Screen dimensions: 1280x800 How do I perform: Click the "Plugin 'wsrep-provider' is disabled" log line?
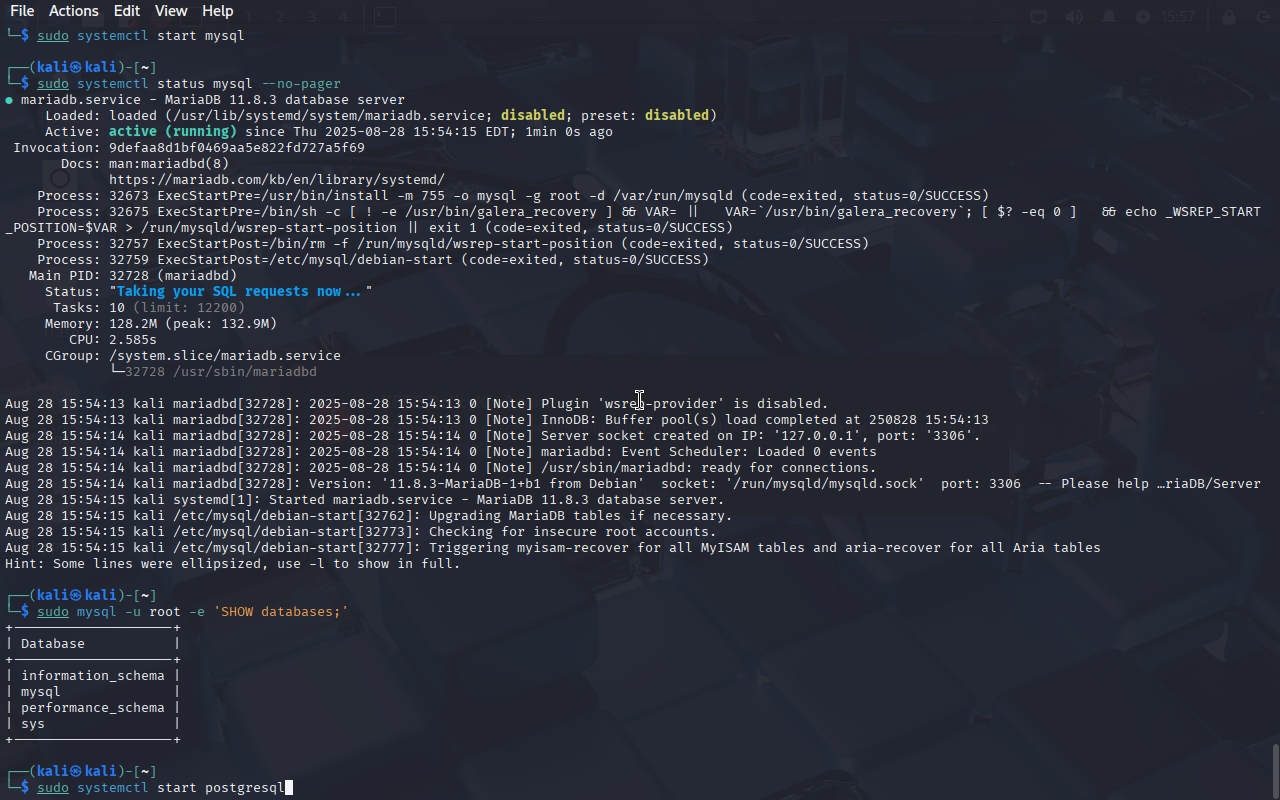(417, 403)
